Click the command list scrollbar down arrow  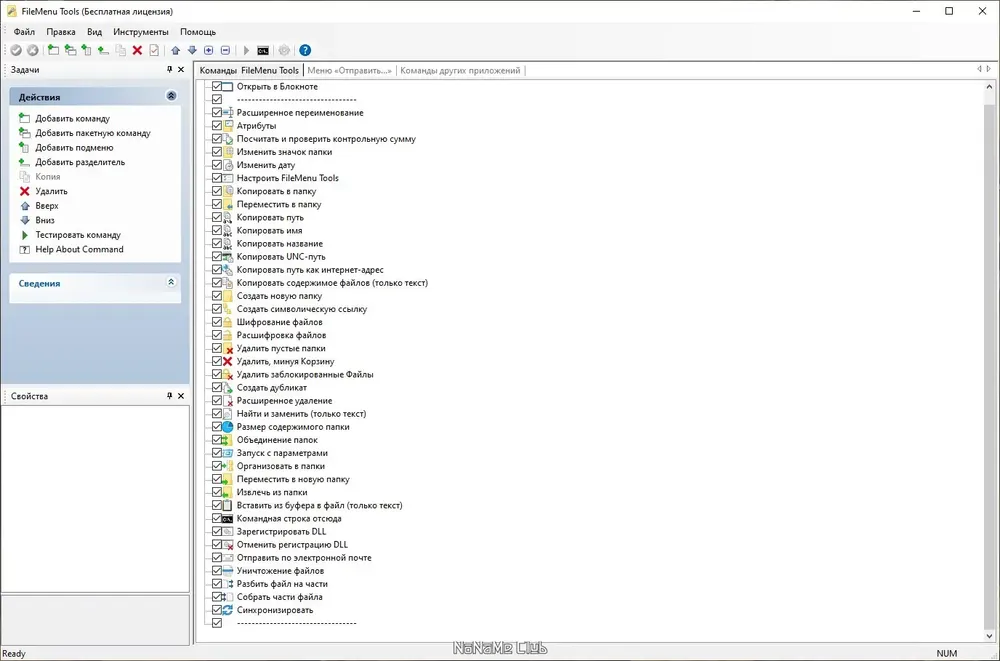(989, 635)
